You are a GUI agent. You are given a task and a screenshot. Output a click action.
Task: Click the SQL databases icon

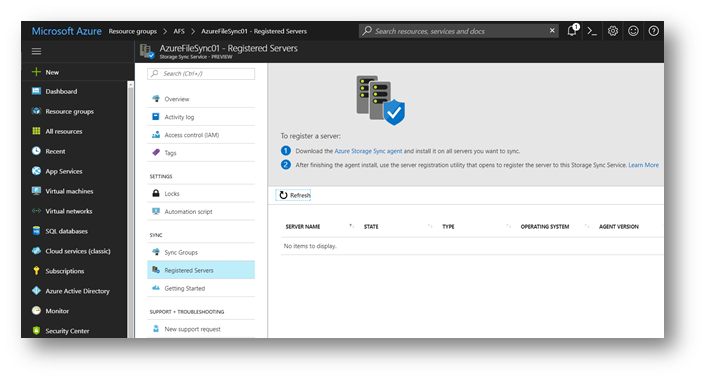tap(36, 231)
